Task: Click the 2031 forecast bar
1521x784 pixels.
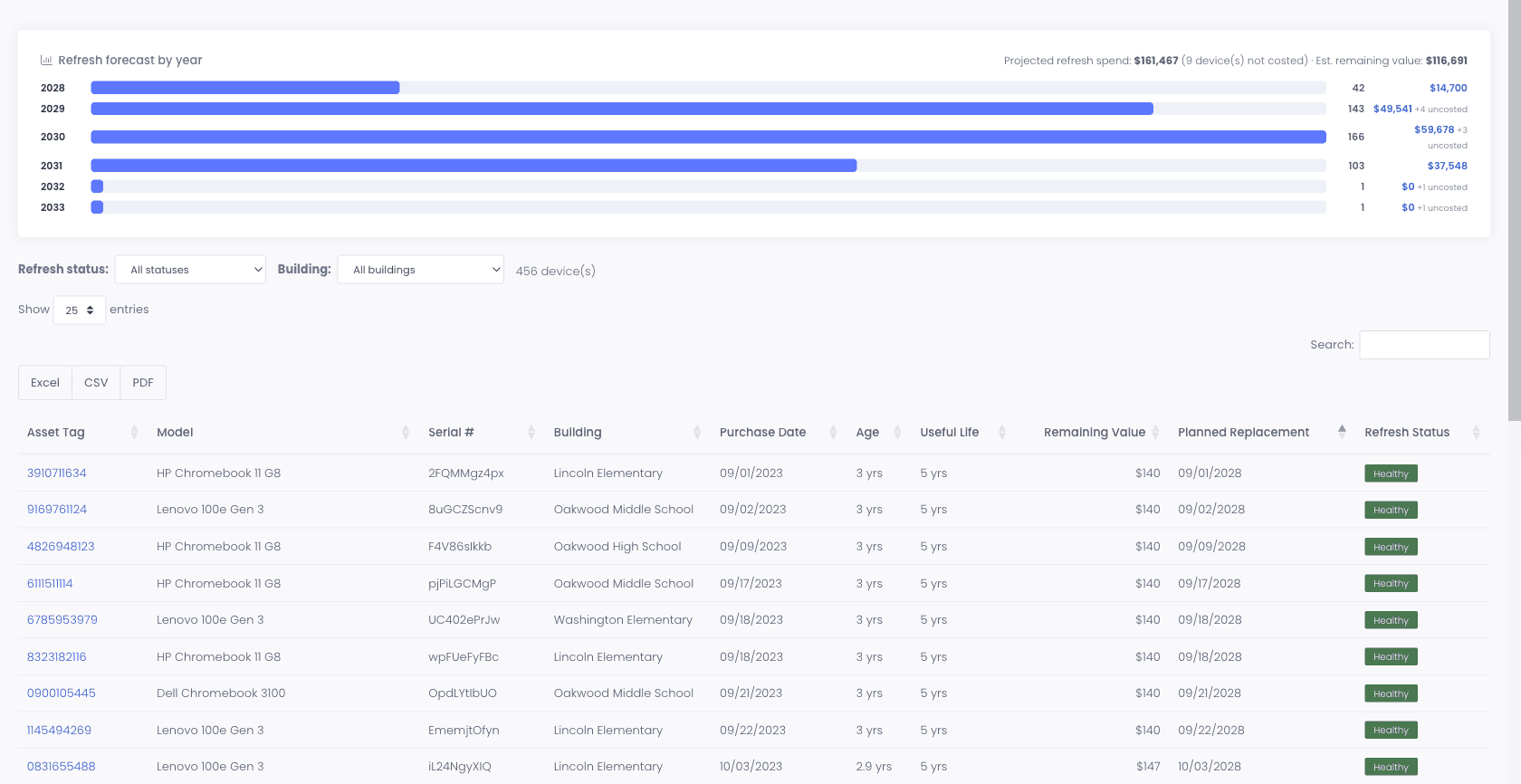Action: click(474, 166)
